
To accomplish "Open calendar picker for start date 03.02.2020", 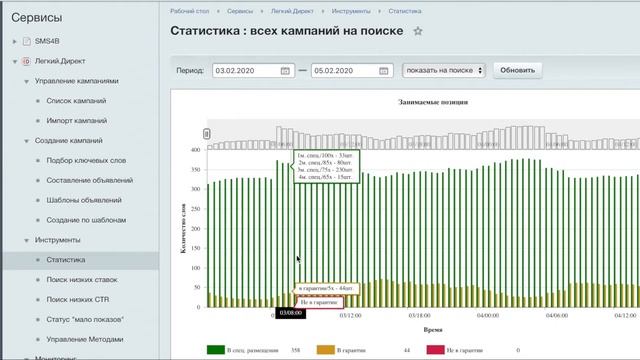I will (x=285, y=71).
